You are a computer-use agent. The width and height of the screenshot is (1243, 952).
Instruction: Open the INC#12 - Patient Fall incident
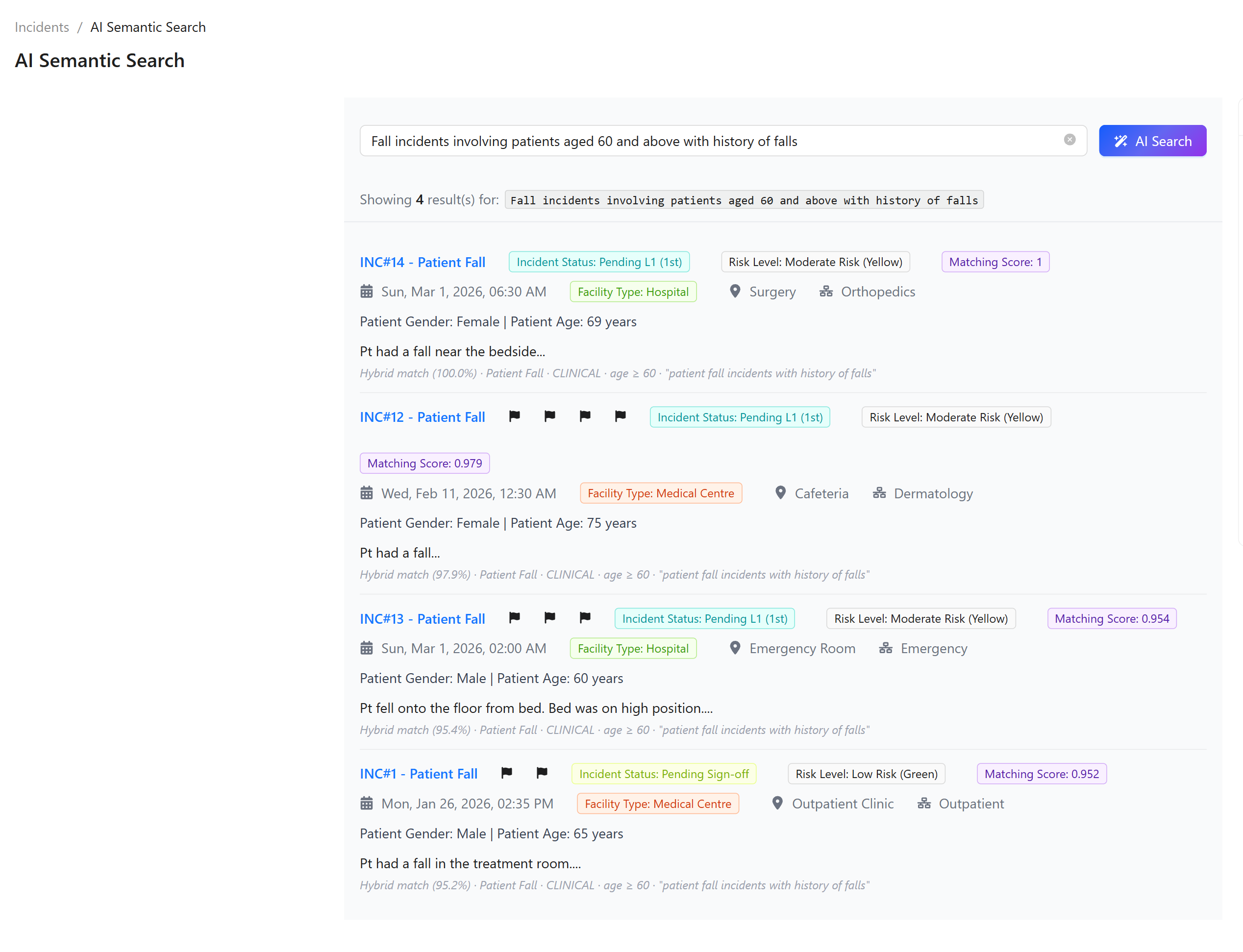pos(423,417)
